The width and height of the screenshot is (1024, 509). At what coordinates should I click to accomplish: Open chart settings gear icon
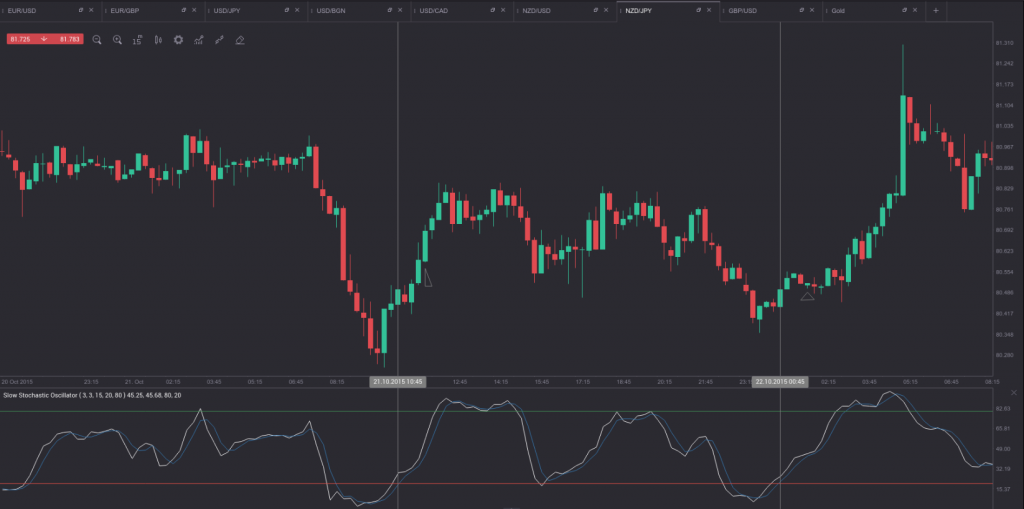pyautogui.click(x=178, y=40)
